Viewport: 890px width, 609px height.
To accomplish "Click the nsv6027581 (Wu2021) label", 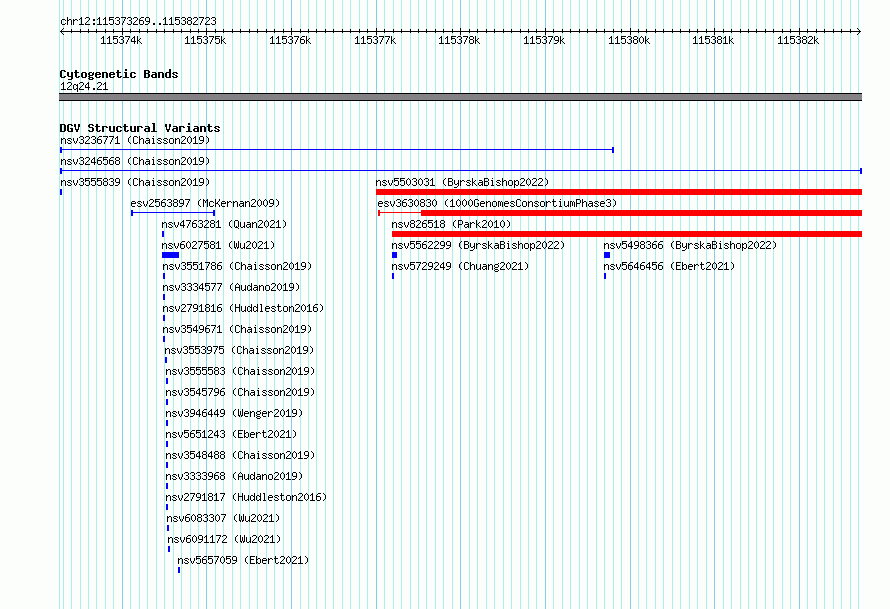I will (218, 245).
